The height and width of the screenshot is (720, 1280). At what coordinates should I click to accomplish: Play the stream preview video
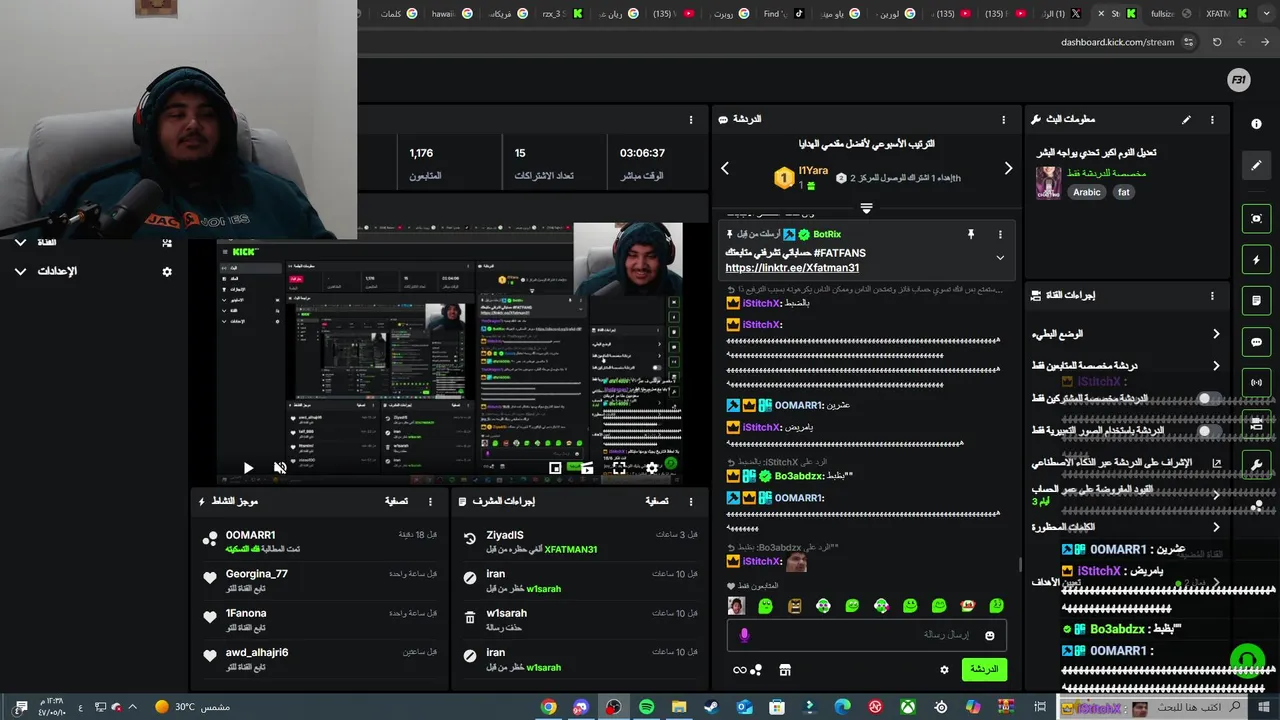tap(248, 467)
